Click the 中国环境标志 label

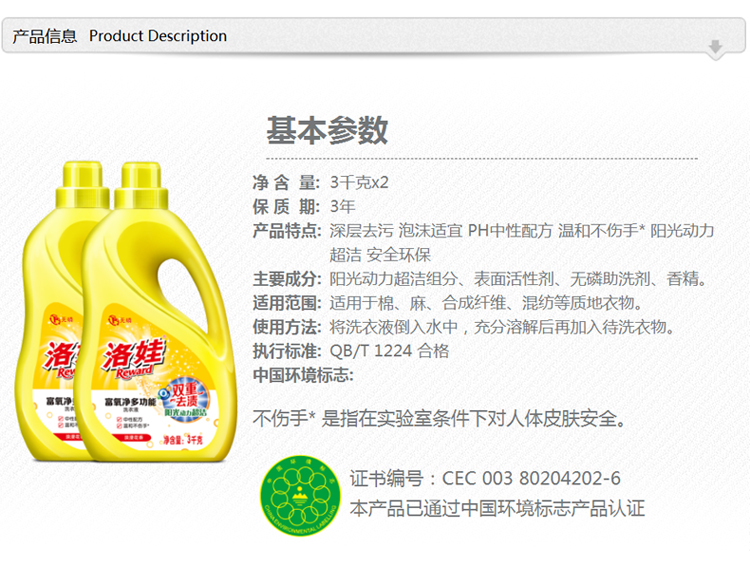(x=303, y=375)
